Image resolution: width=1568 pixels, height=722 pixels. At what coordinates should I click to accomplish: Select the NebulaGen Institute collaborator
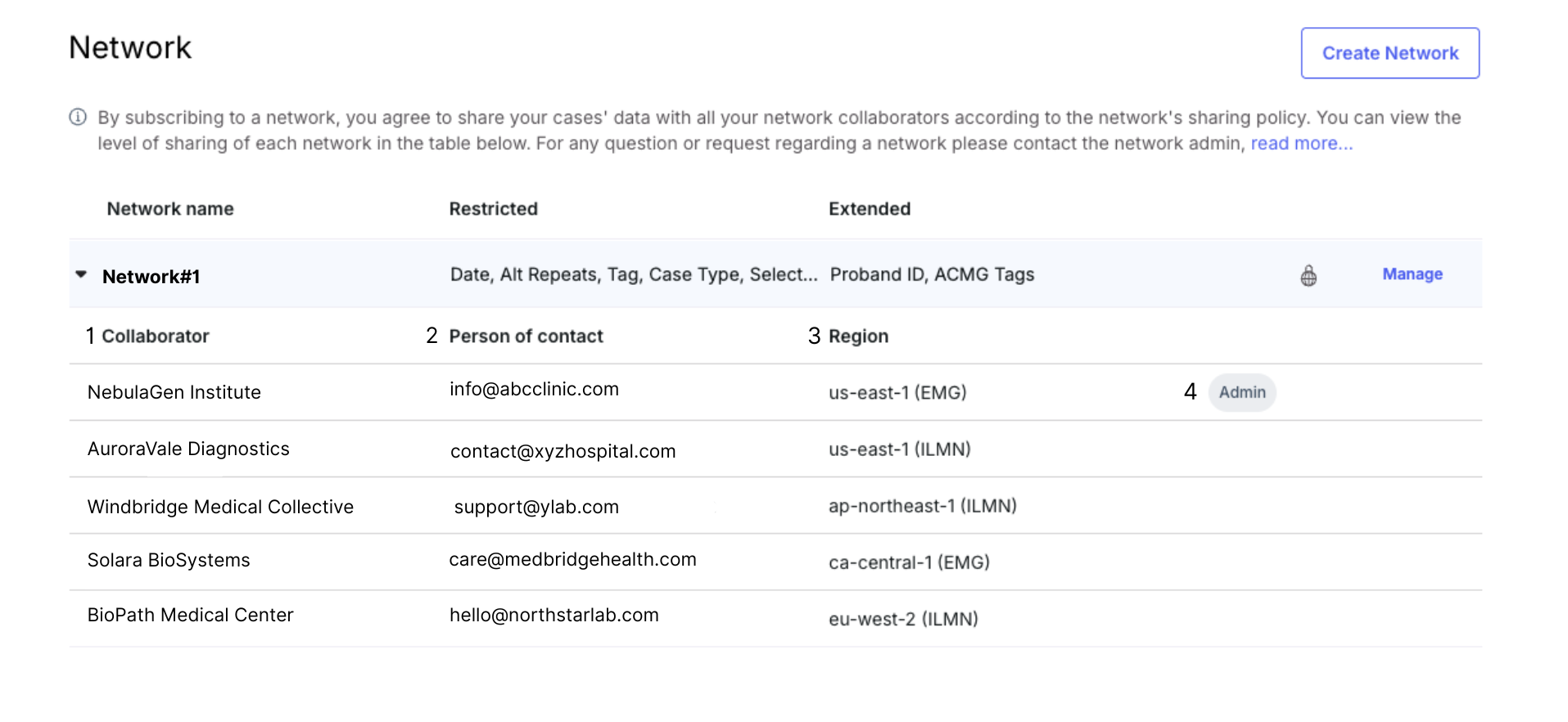[x=174, y=393]
